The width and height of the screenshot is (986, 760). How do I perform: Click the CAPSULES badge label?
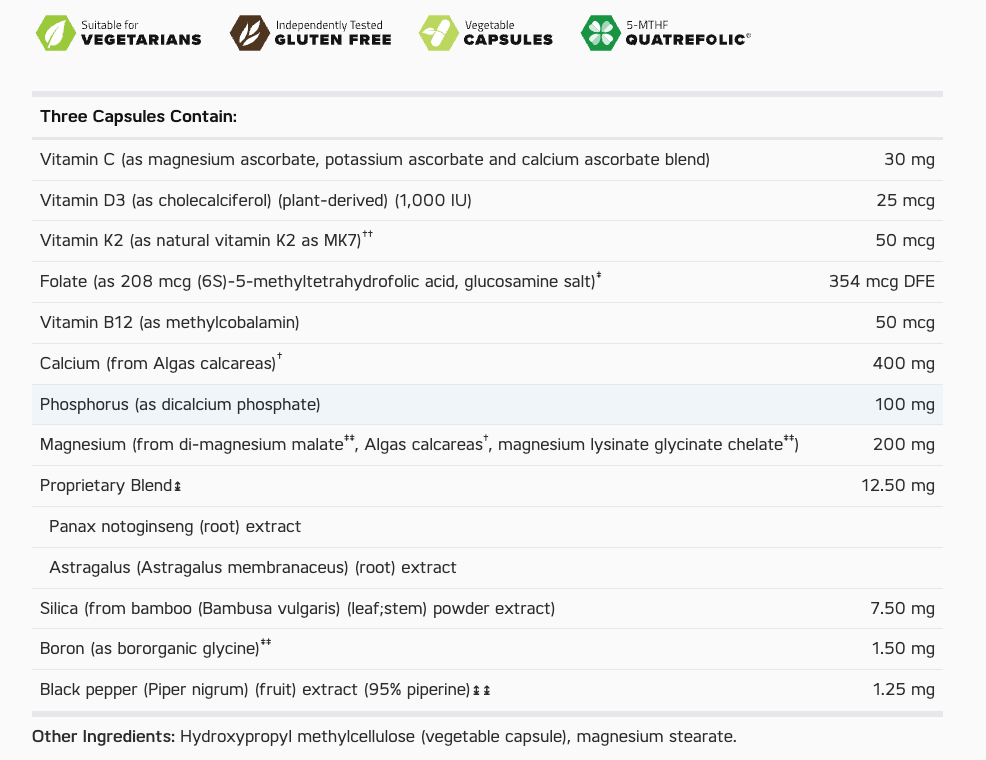pyautogui.click(x=508, y=40)
